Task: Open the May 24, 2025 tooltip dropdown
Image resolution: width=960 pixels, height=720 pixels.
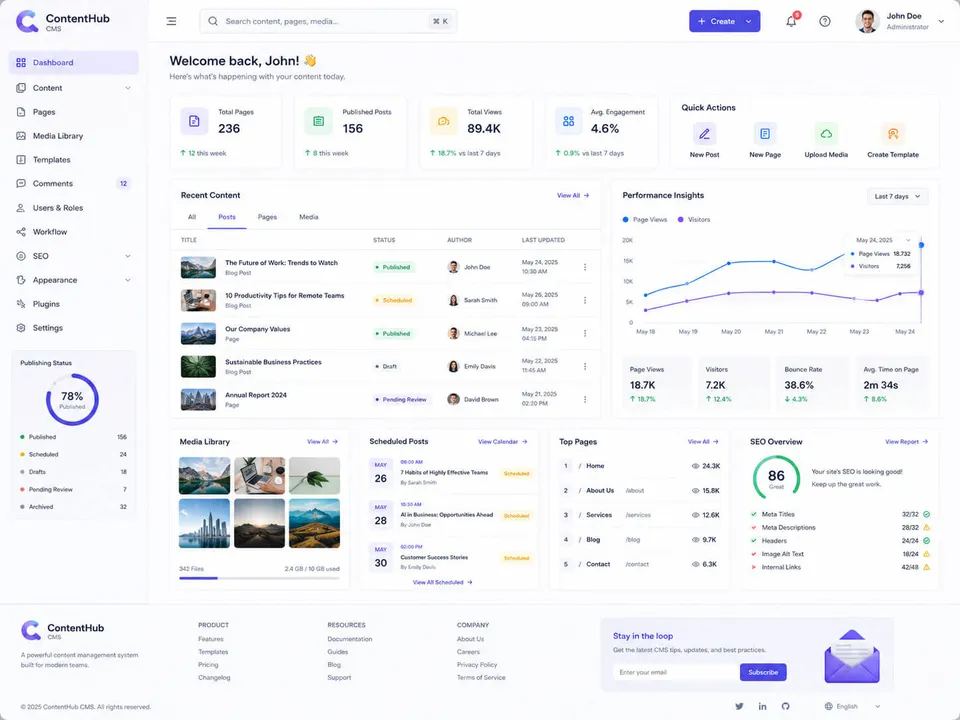Action: point(908,240)
